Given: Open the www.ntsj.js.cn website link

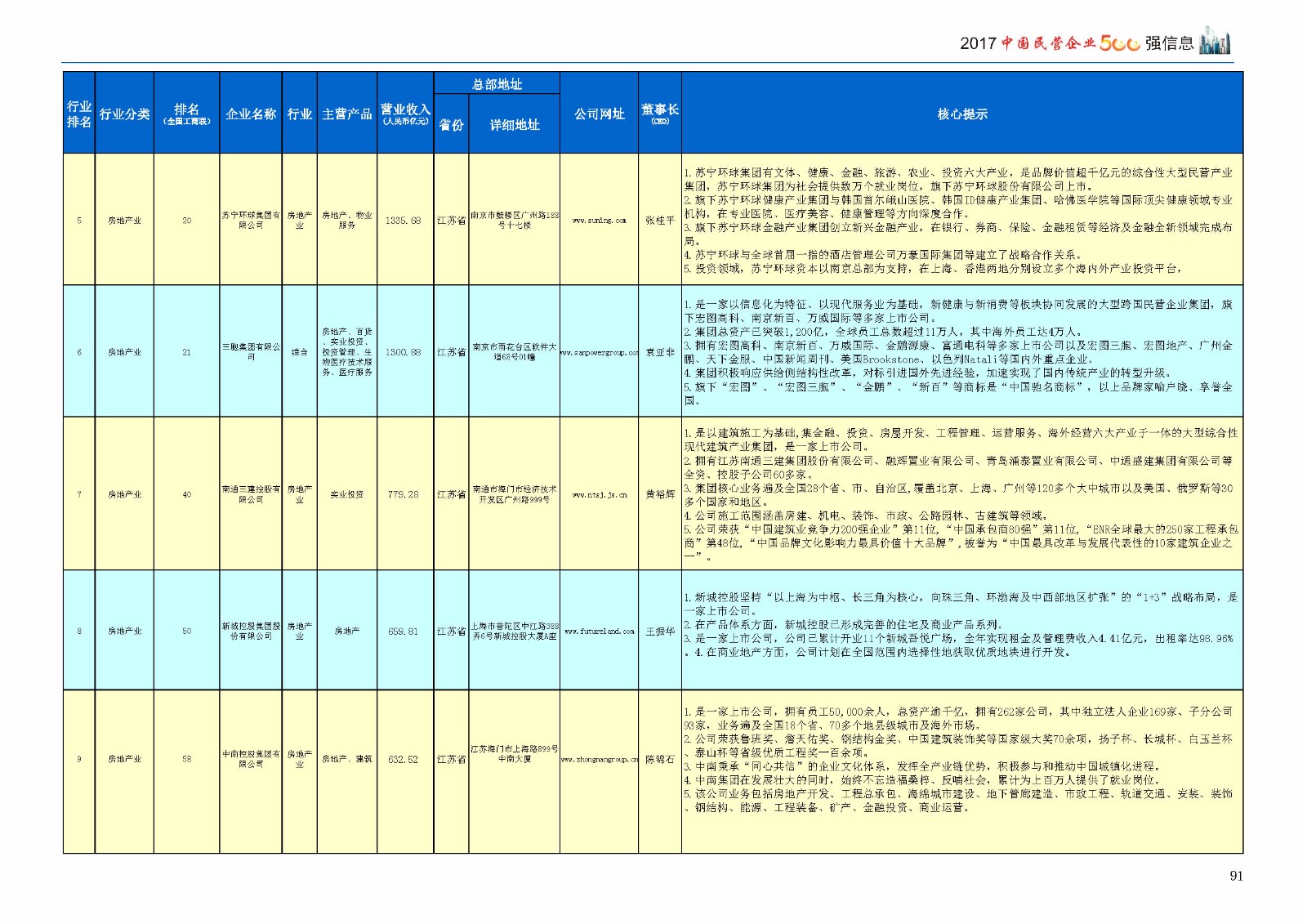Looking at the screenshot, I should click(x=599, y=494).
